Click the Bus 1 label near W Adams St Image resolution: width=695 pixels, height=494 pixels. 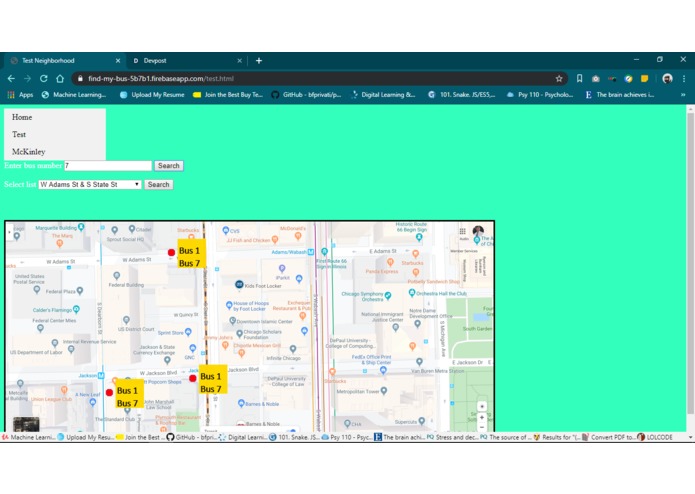(x=189, y=250)
